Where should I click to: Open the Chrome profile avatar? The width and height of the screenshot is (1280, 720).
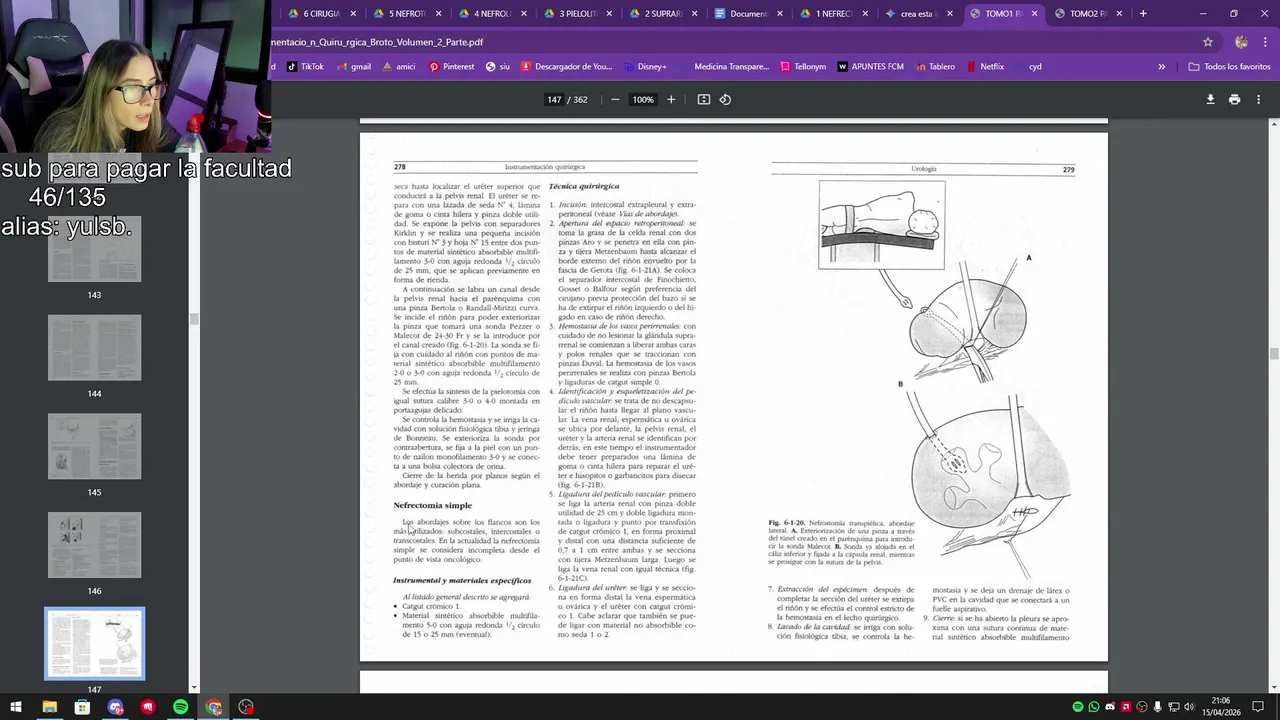(x=1241, y=42)
